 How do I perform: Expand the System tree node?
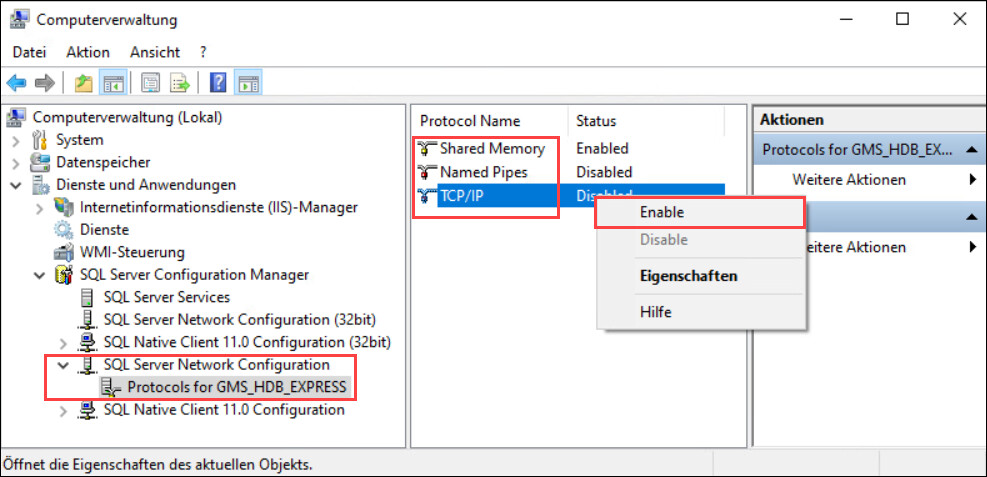(16, 140)
